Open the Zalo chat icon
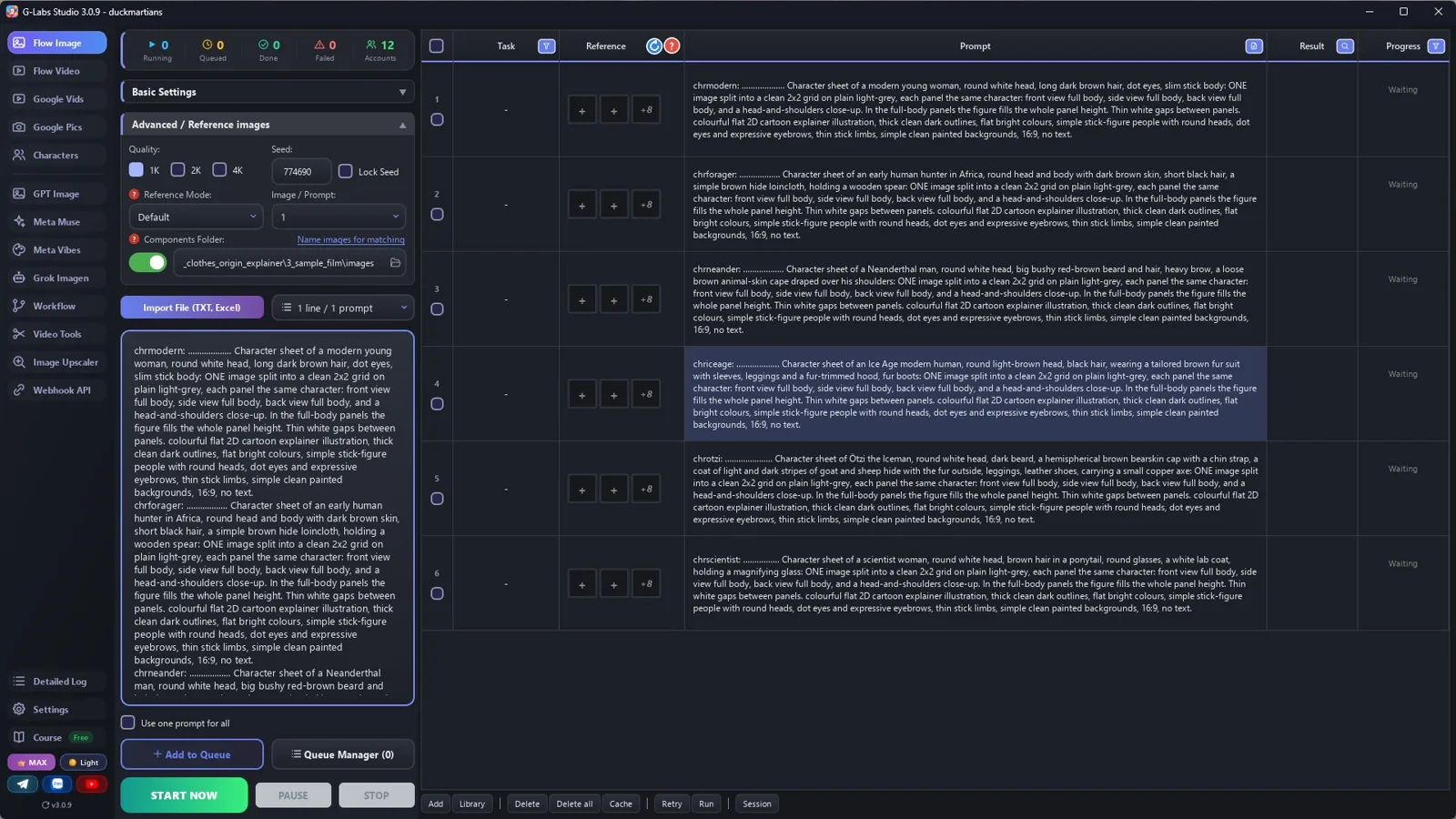 coord(57,784)
